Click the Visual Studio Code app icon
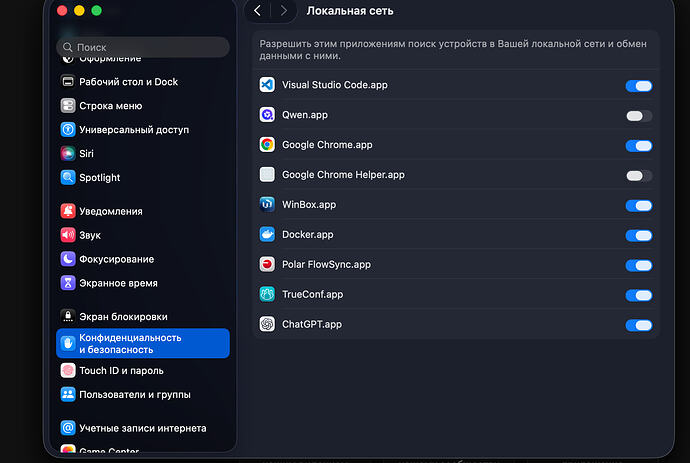 [x=267, y=85]
